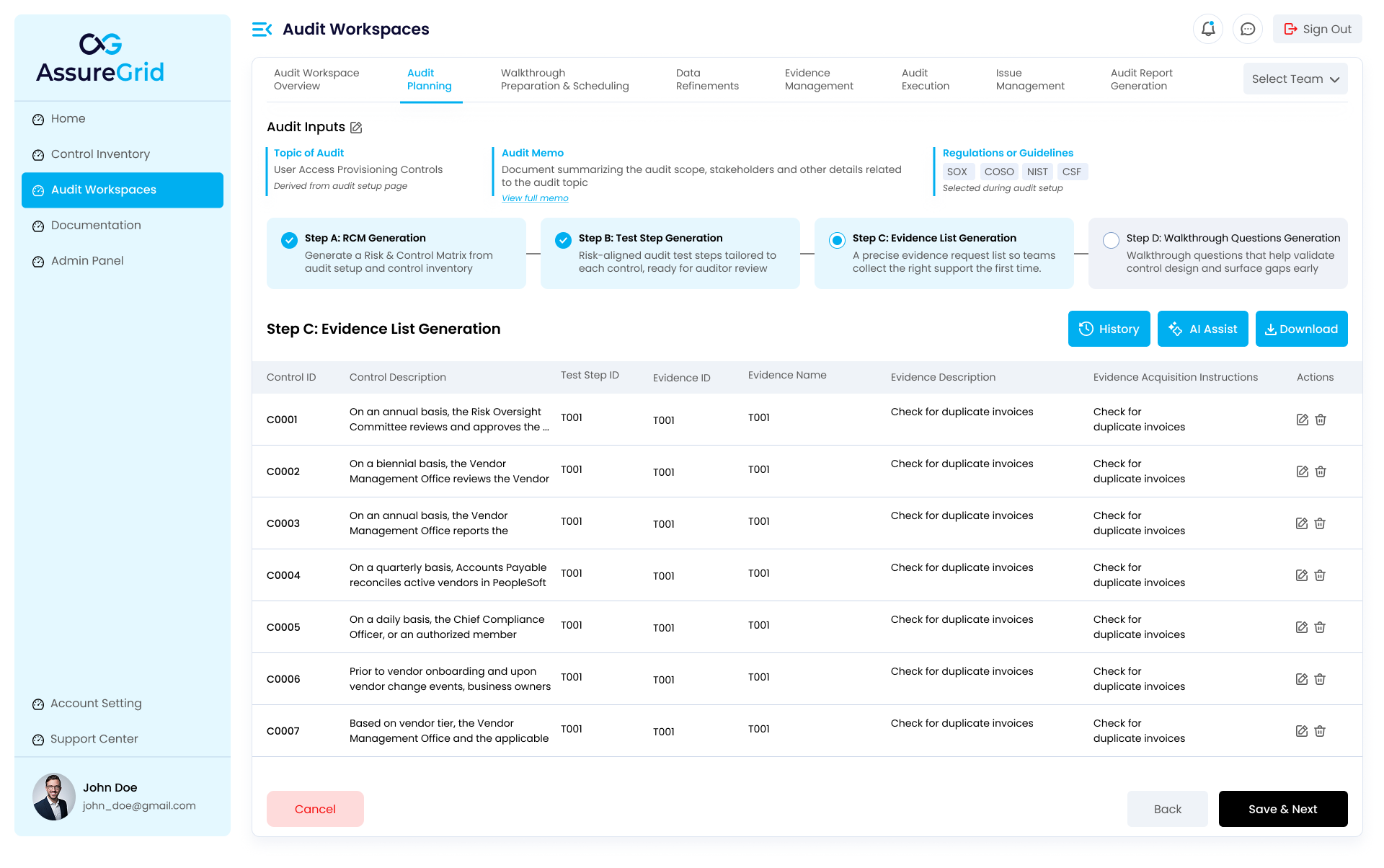Switch to the Evidence Management tab
The width and height of the screenshot is (1384, 868).
pyautogui.click(x=820, y=79)
